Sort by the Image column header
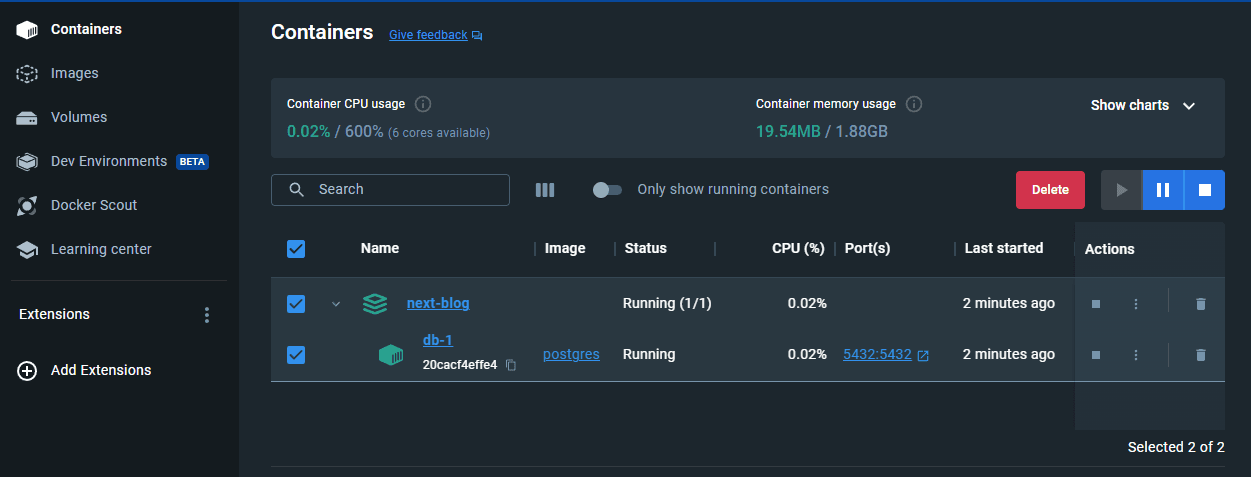Viewport: 1251px width, 477px height. (x=565, y=248)
